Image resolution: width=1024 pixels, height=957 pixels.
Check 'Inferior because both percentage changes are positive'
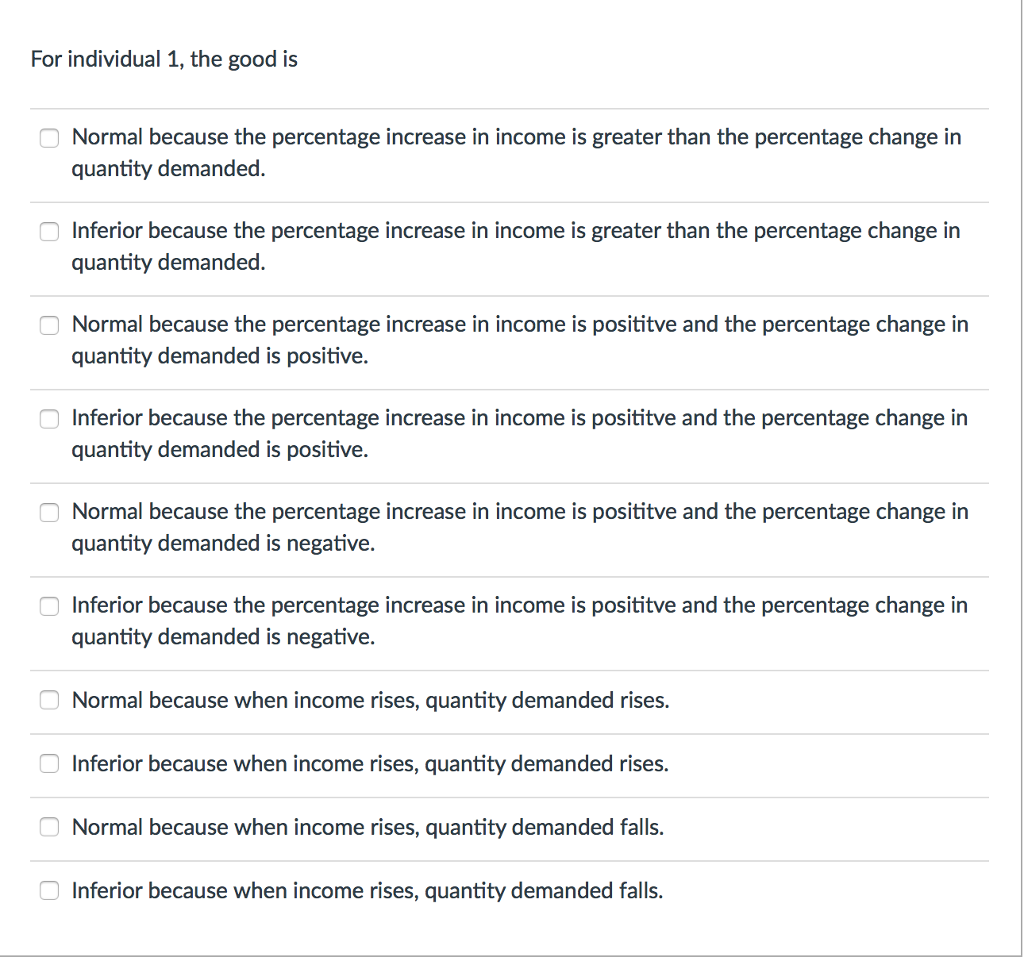point(49,418)
